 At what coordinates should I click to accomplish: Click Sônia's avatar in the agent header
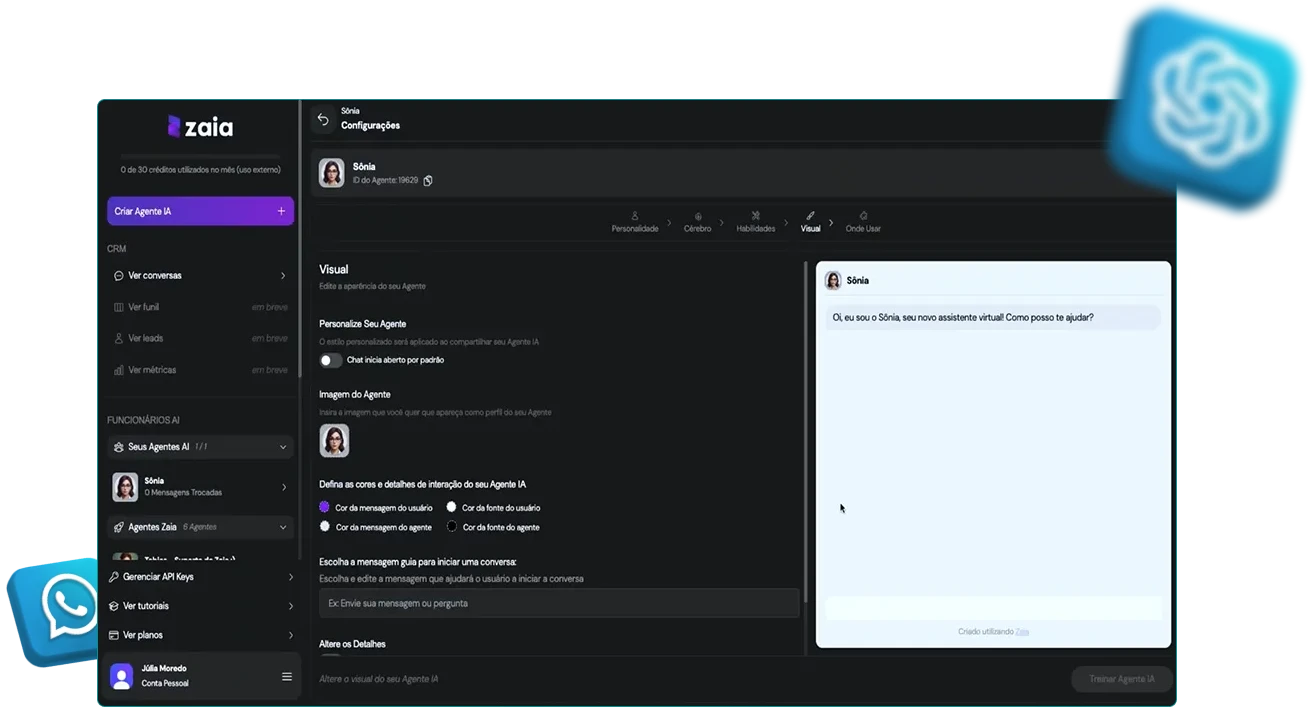pos(332,173)
